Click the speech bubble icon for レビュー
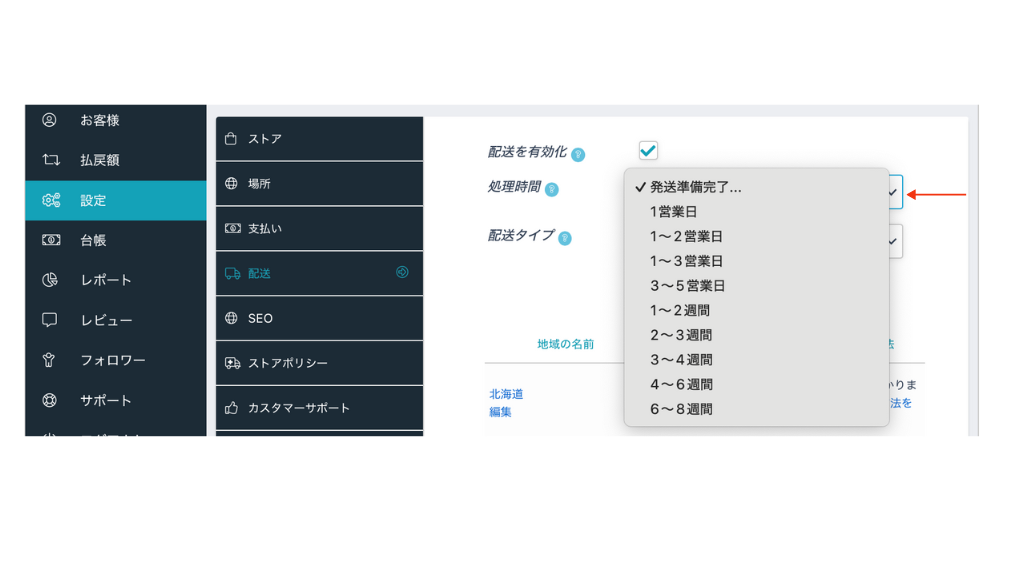The height and width of the screenshot is (576, 1024). [48, 318]
